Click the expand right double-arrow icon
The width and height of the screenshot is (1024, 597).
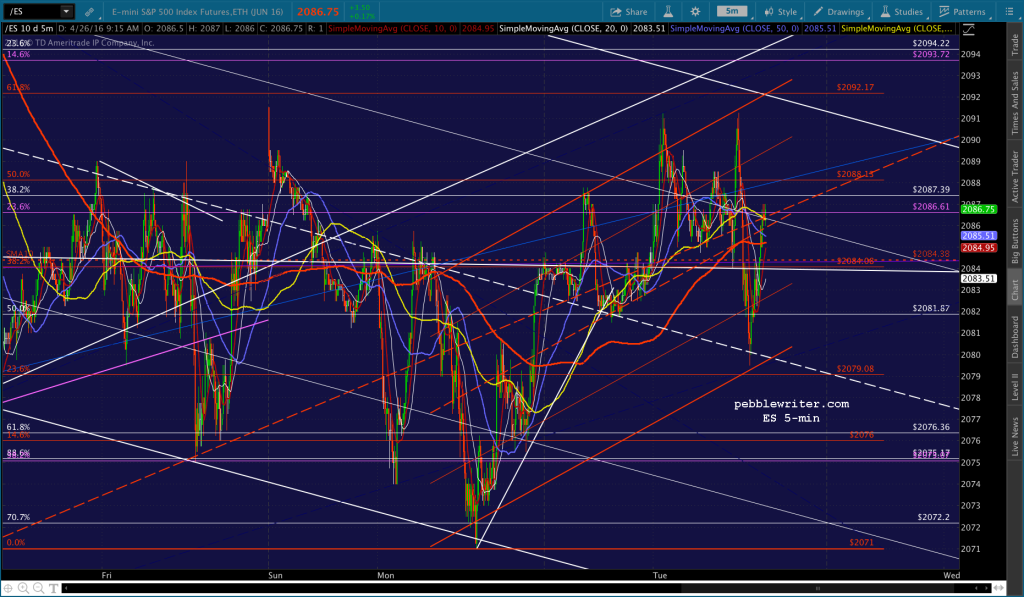pos(1000,588)
